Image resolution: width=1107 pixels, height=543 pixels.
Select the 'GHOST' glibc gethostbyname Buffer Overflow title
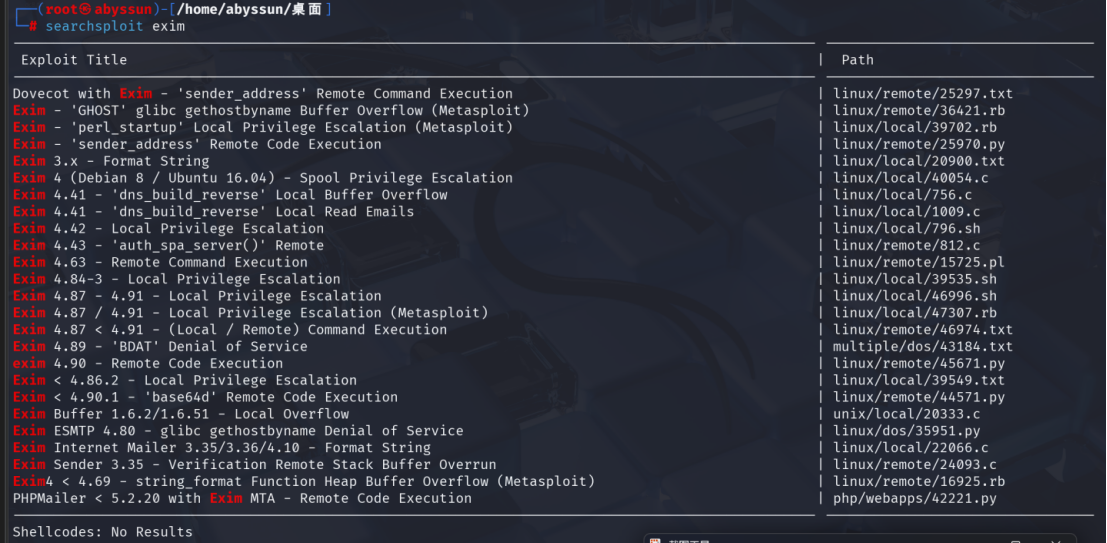pos(271,111)
